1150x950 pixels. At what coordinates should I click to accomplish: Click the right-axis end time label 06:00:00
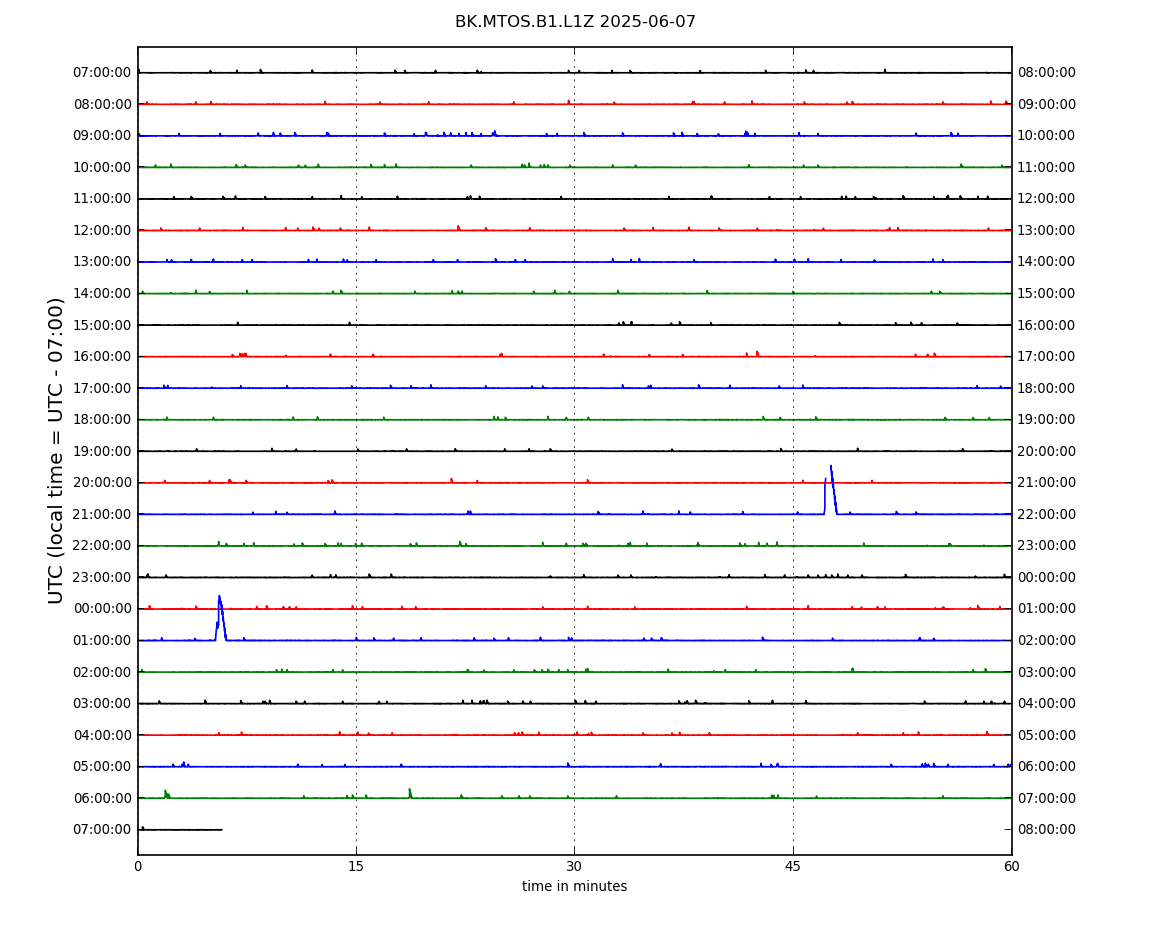(1047, 767)
